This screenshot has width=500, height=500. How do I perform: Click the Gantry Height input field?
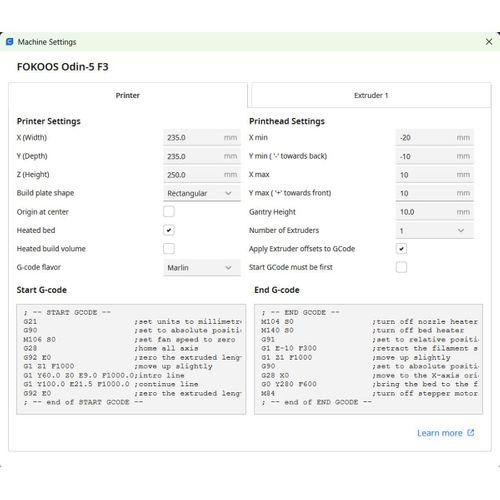[x=434, y=212]
